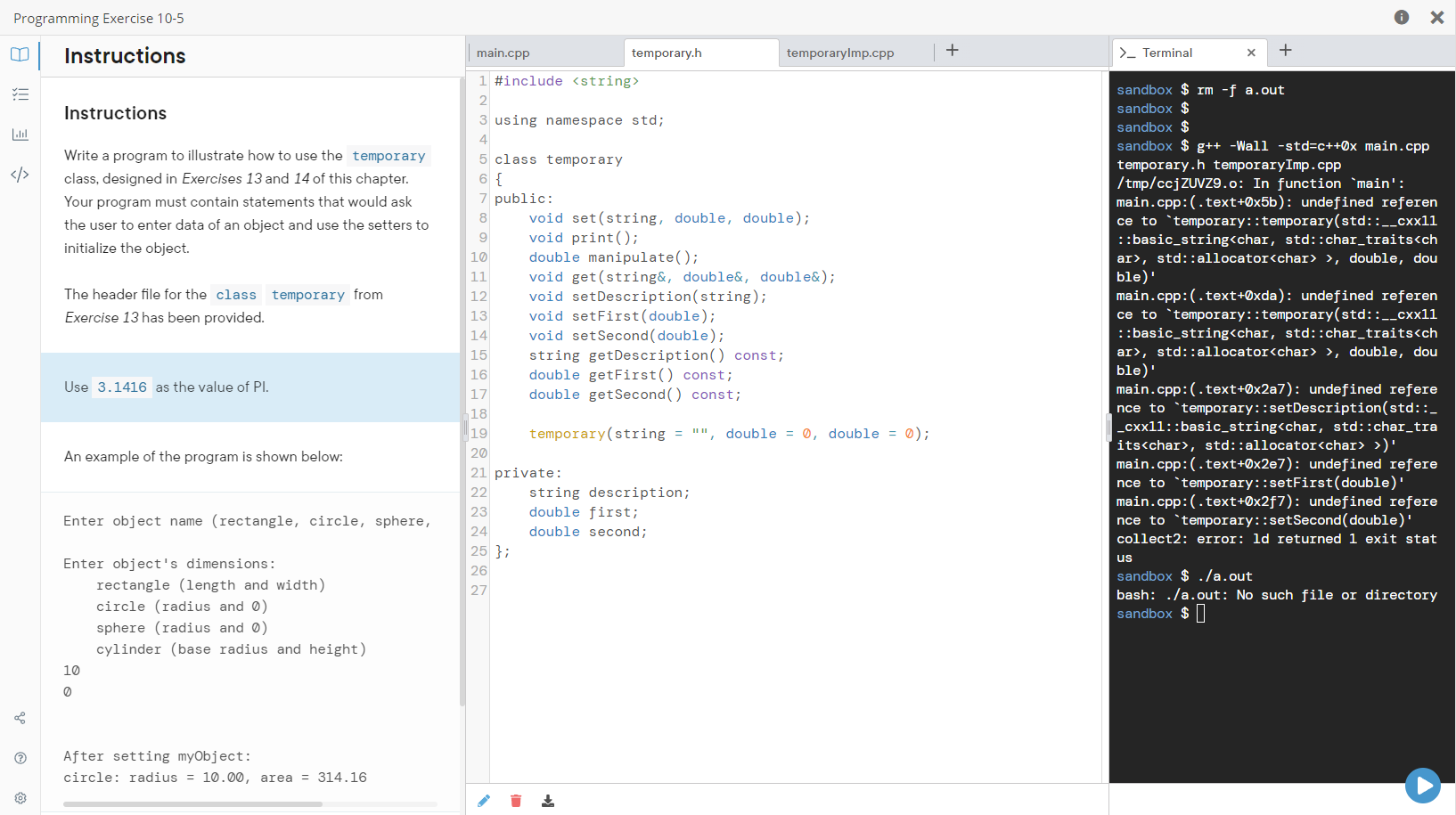Click the 'double manipulate();' line
Viewport: 1456px width, 815px height.
pyautogui.click(x=614, y=257)
